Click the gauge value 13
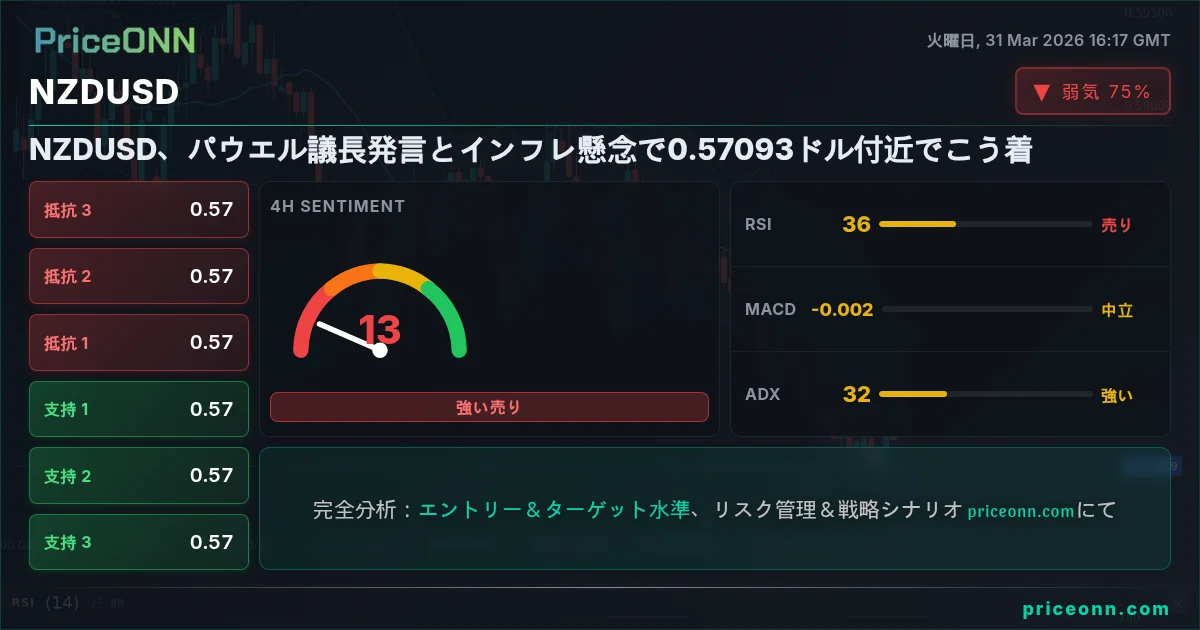 380,329
